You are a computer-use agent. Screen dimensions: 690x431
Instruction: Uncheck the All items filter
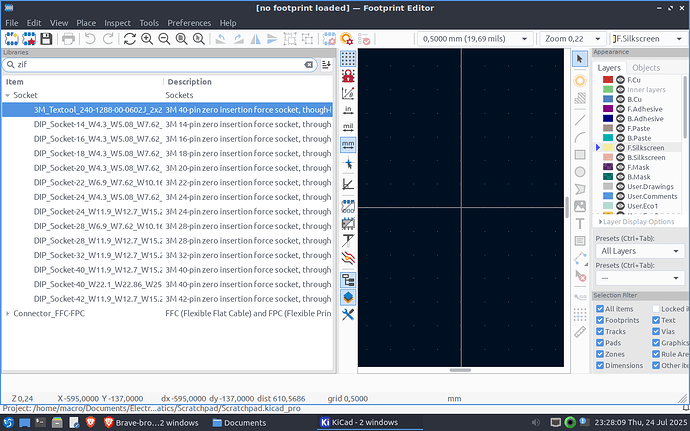pos(600,309)
